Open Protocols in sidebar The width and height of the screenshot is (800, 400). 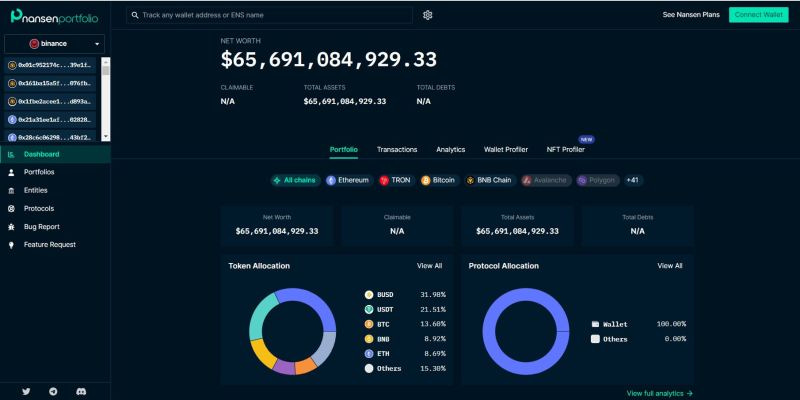coord(55,209)
